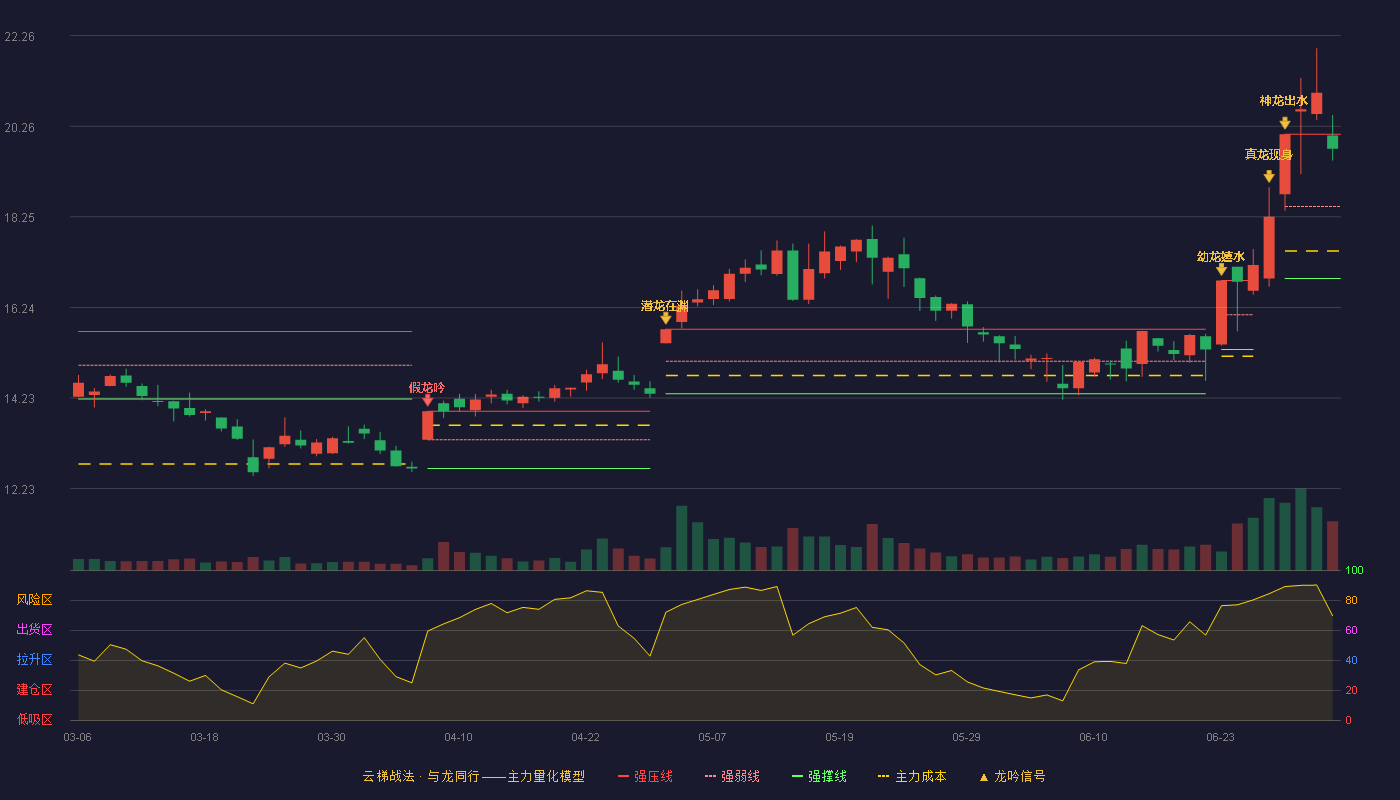
Task: Toggle the 强弱线 legend entry
Action: (x=732, y=776)
